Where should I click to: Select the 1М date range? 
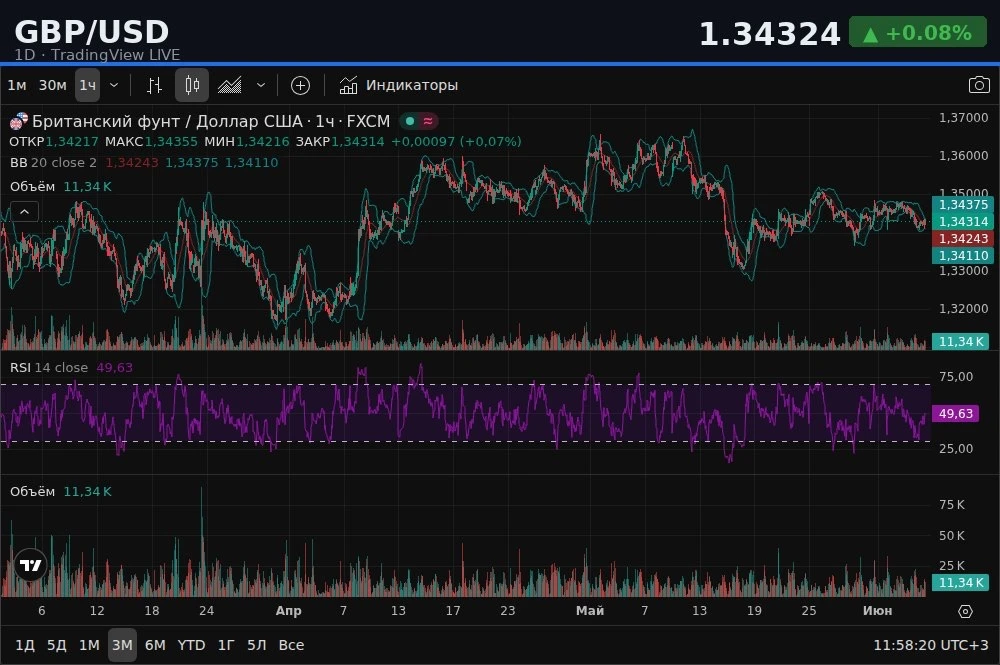click(89, 645)
